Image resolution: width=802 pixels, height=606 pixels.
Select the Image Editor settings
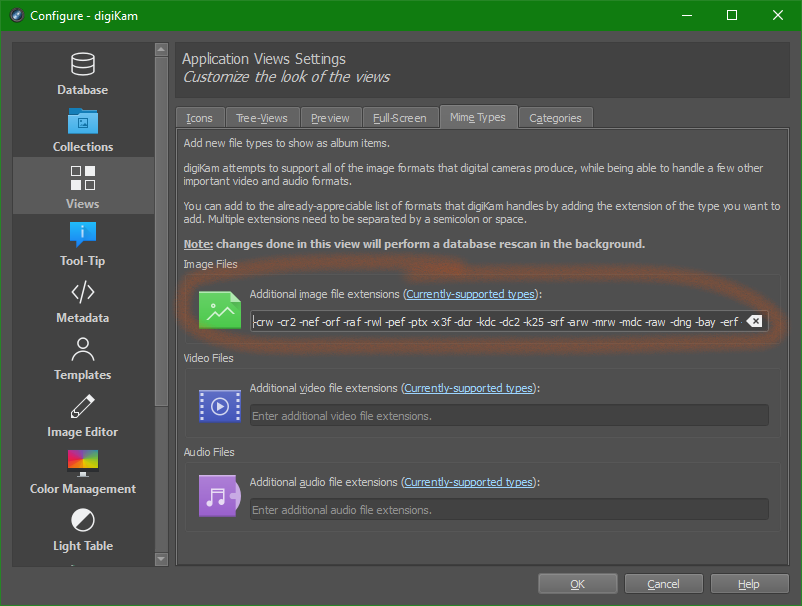point(83,416)
